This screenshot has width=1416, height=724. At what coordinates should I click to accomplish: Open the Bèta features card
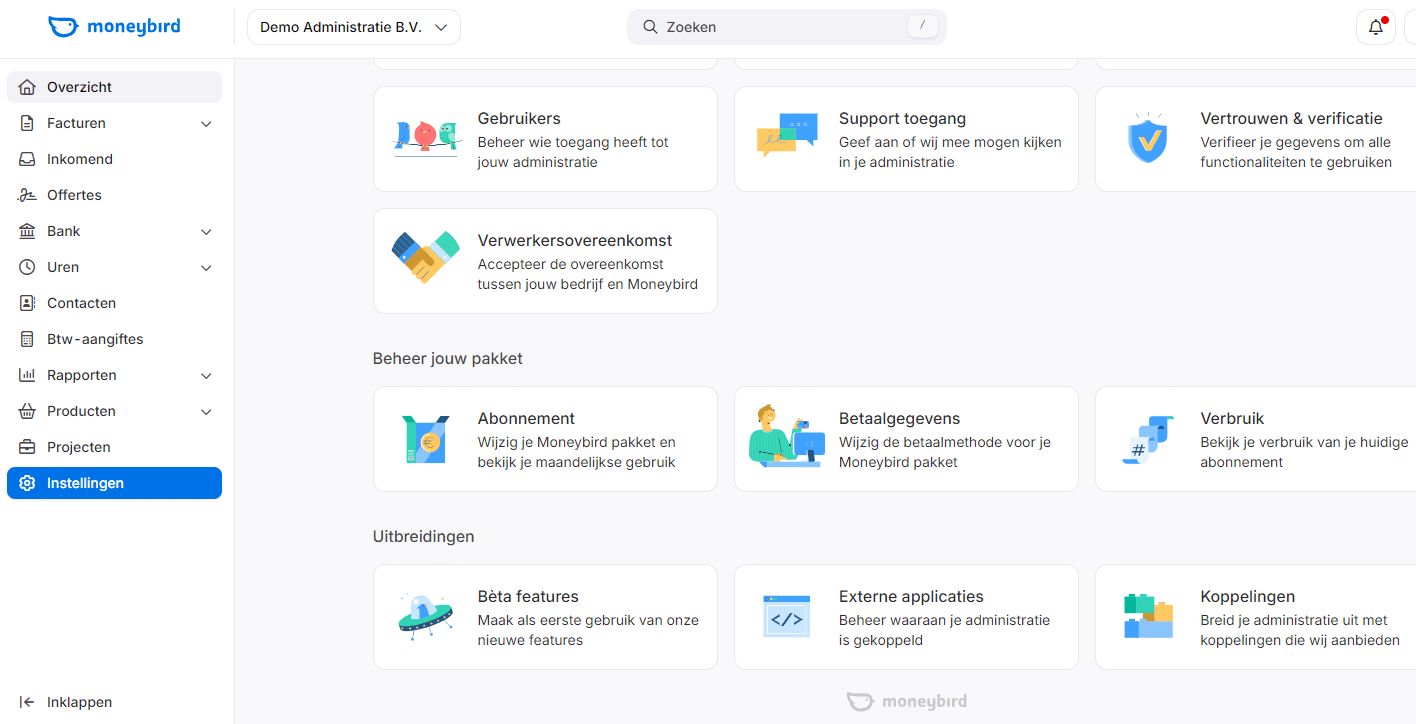[545, 616]
